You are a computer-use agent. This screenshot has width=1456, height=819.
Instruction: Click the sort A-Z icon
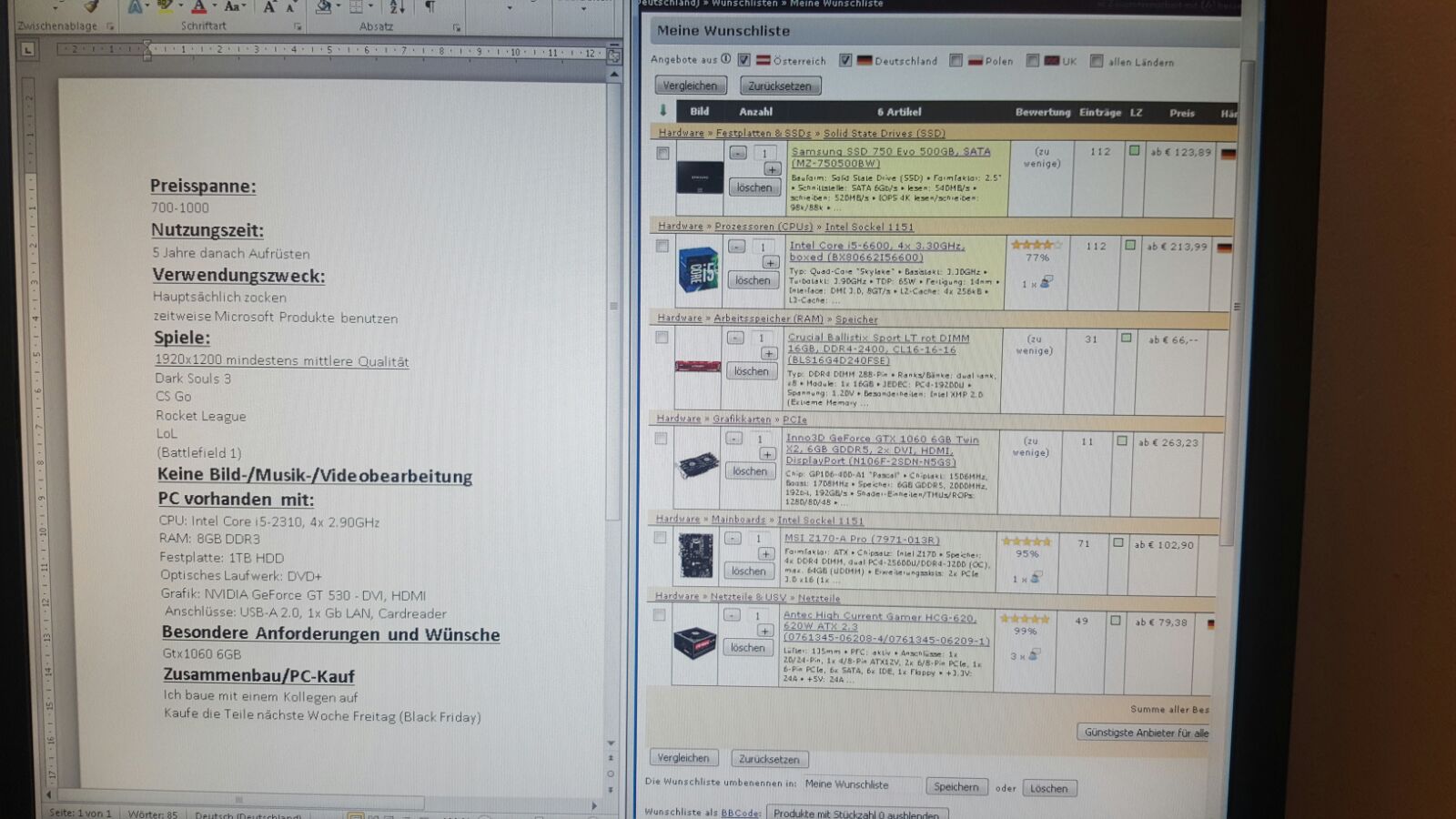(x=398, y=7)
